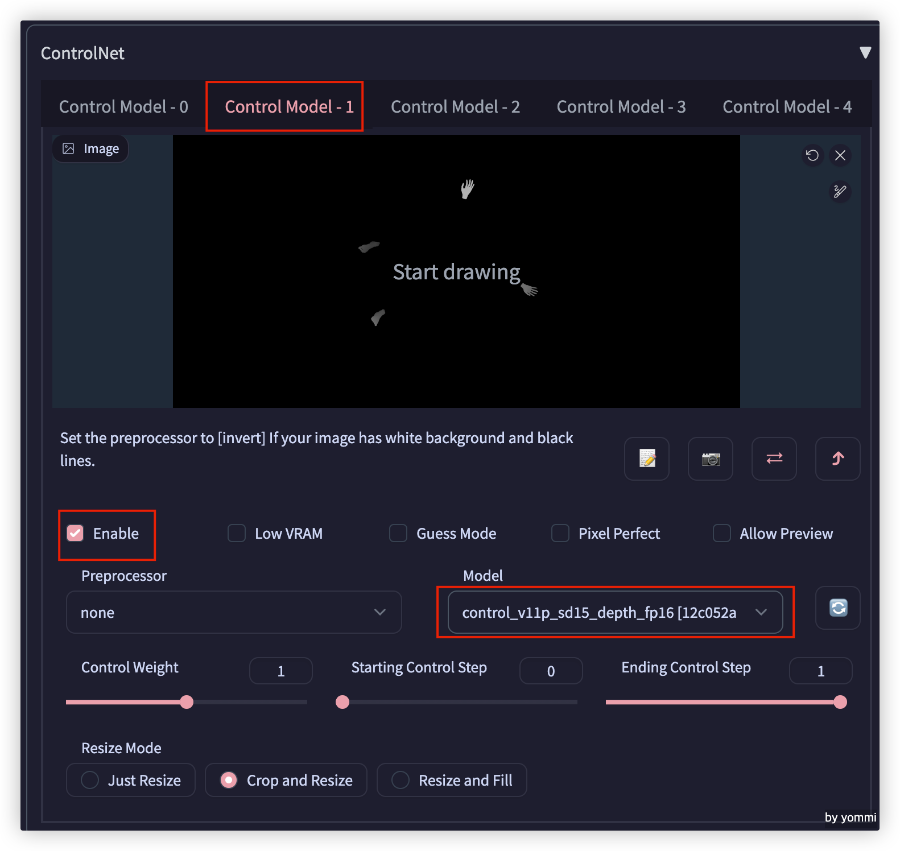The height and width of the screenshot is (851, 900).
Task: Click the Image label badge
Action: point(91,149)
